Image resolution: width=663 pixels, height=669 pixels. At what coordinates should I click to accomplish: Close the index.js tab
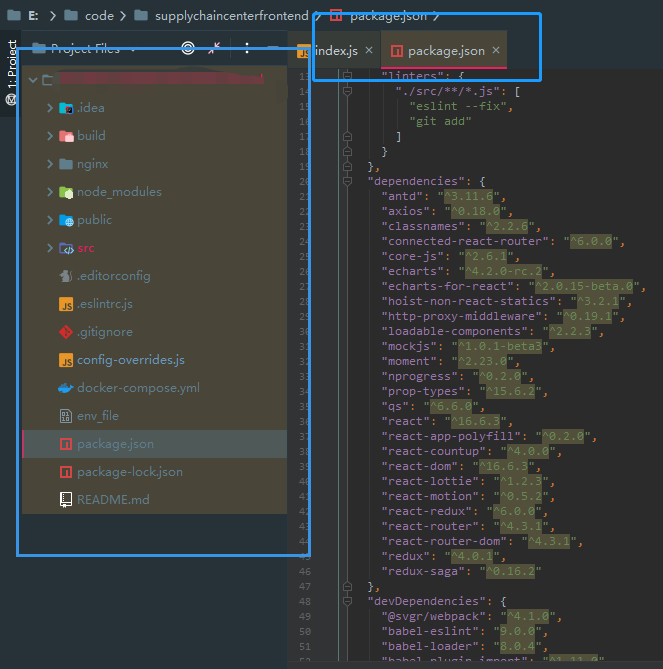(x=369, y=50)
